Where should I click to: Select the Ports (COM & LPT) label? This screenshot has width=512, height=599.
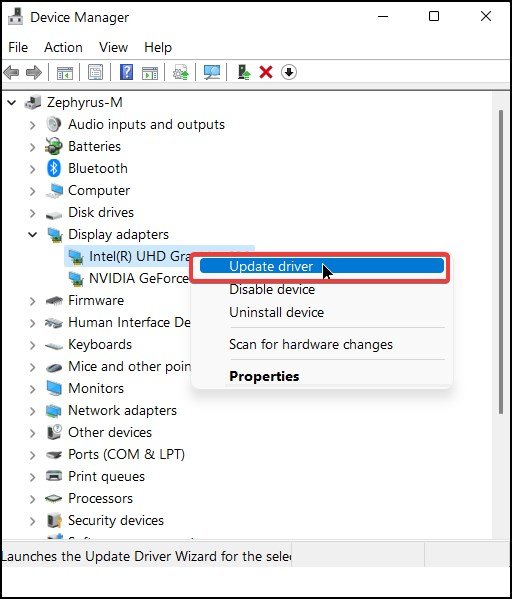point(126,455)
